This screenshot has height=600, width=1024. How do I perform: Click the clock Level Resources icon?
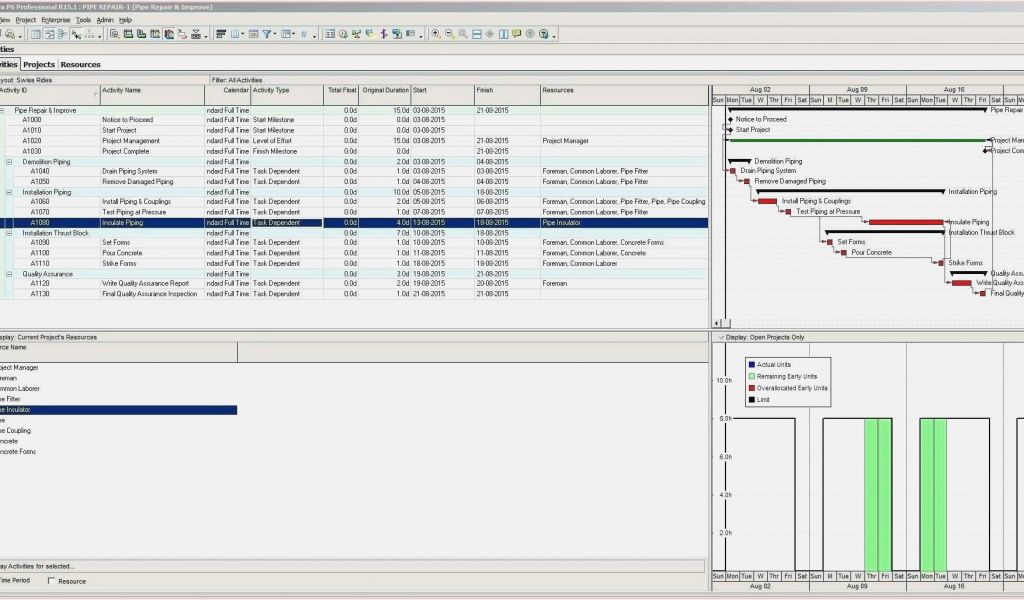click(x=343, y=34)
